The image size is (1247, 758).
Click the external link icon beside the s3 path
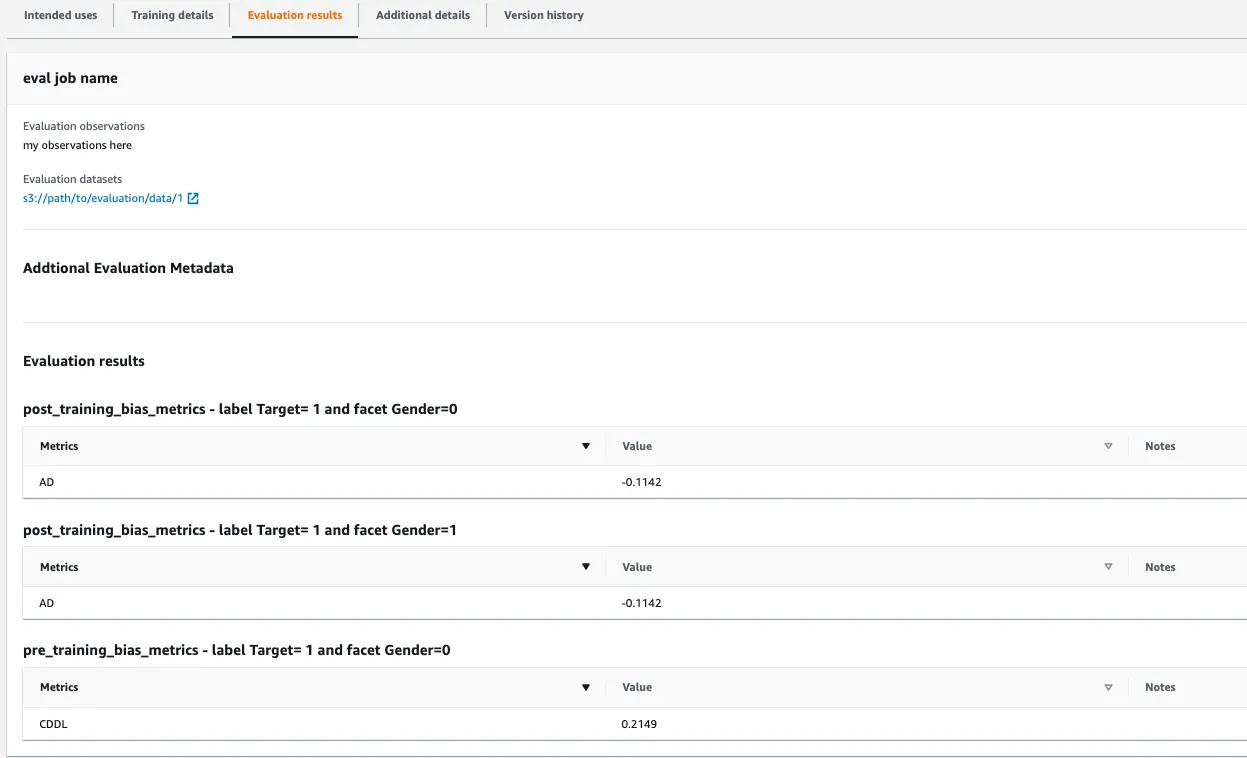point(193,198)
